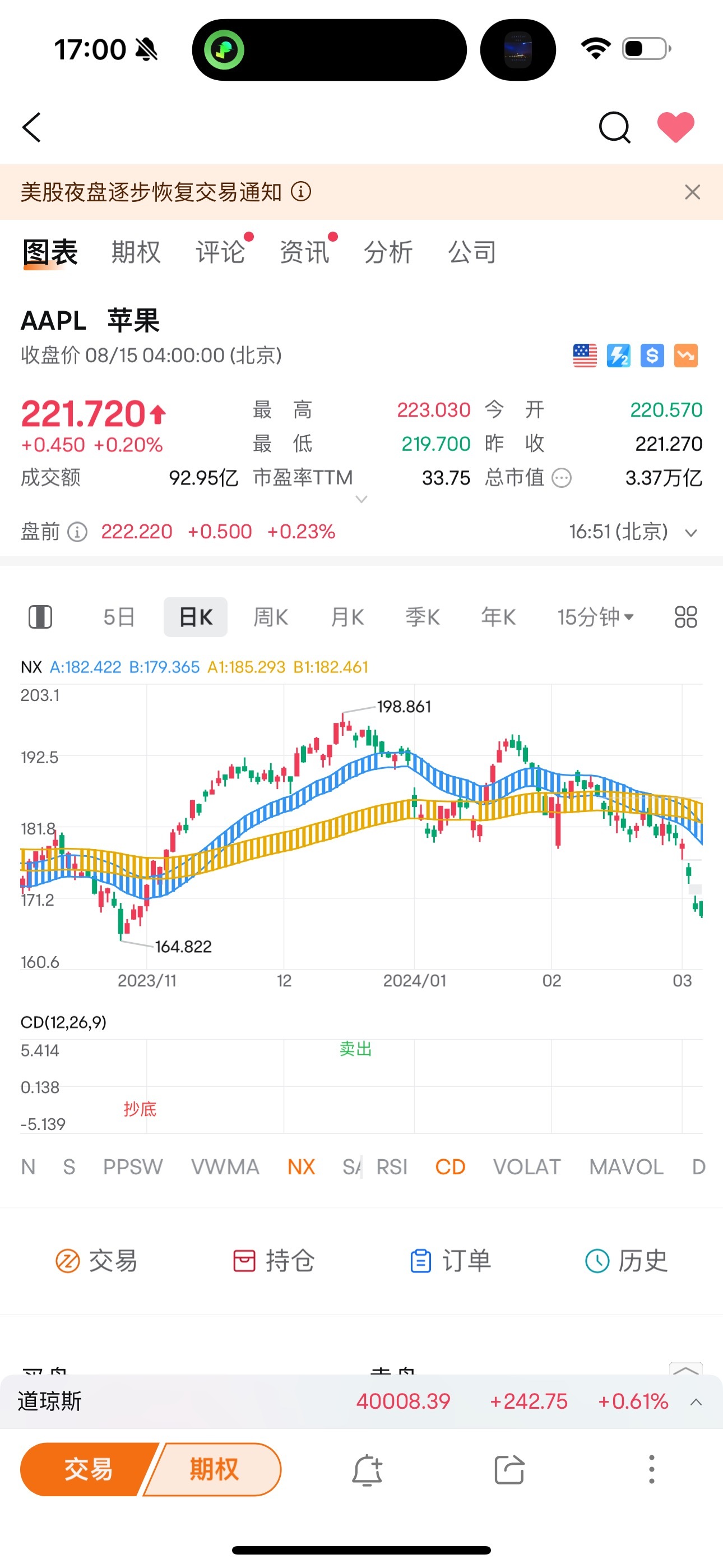The width and height of the screenshot is (723, 1568).
Task: Open 订单 orders shortcut
Action: 449,1261
